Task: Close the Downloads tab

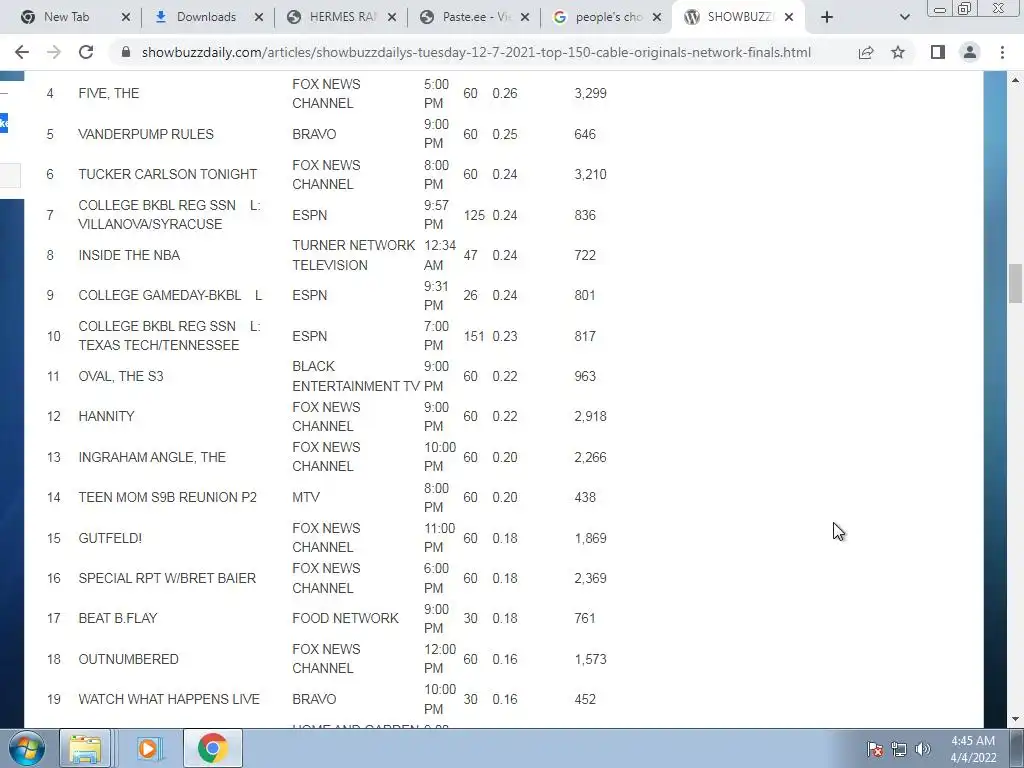Action: (x=259, y=17)
